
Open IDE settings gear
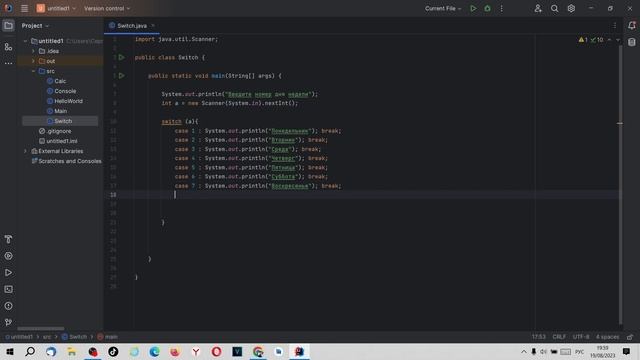pyautogui.click(x=571, y=8)
